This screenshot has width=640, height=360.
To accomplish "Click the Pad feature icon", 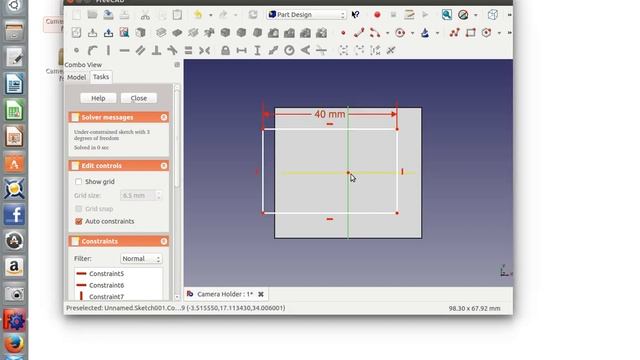I will 161,33.
